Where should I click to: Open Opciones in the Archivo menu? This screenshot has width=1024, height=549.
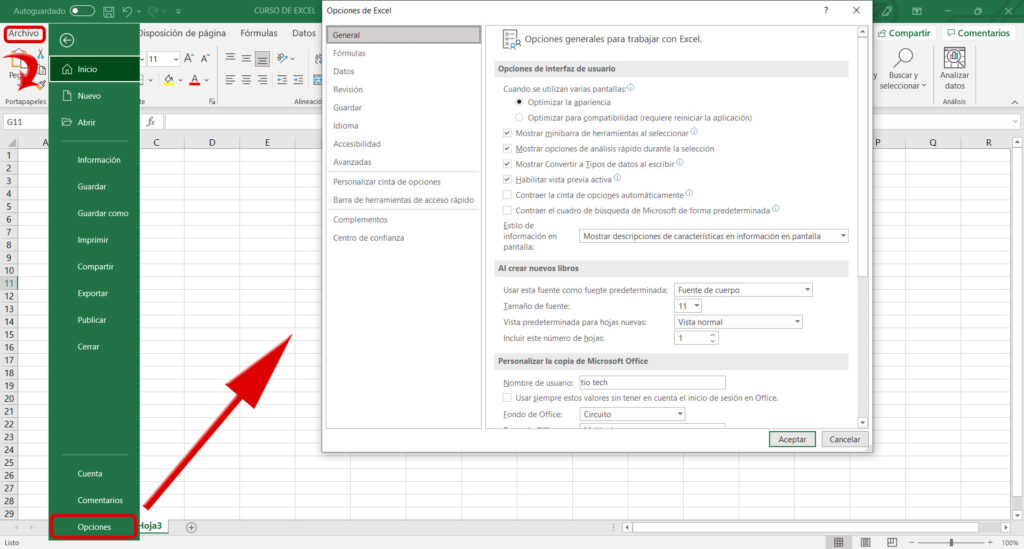(94, 527)
